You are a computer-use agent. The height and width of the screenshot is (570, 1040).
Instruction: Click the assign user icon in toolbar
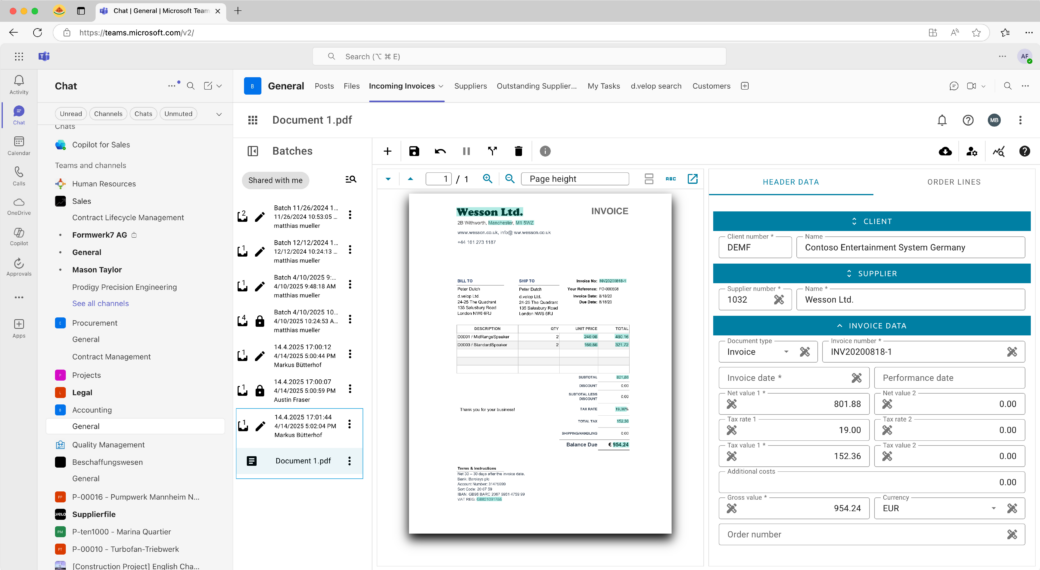pos(972,151)
